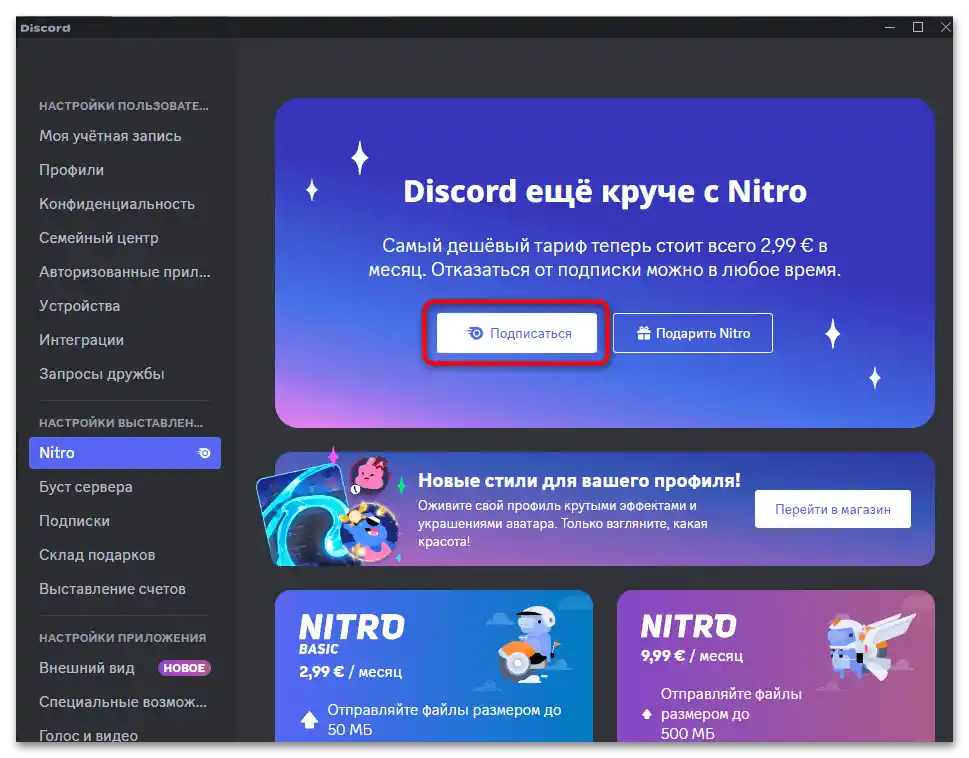
Task: Select the Nitro 9,99 € plan card
Action: tap(776, 666)
